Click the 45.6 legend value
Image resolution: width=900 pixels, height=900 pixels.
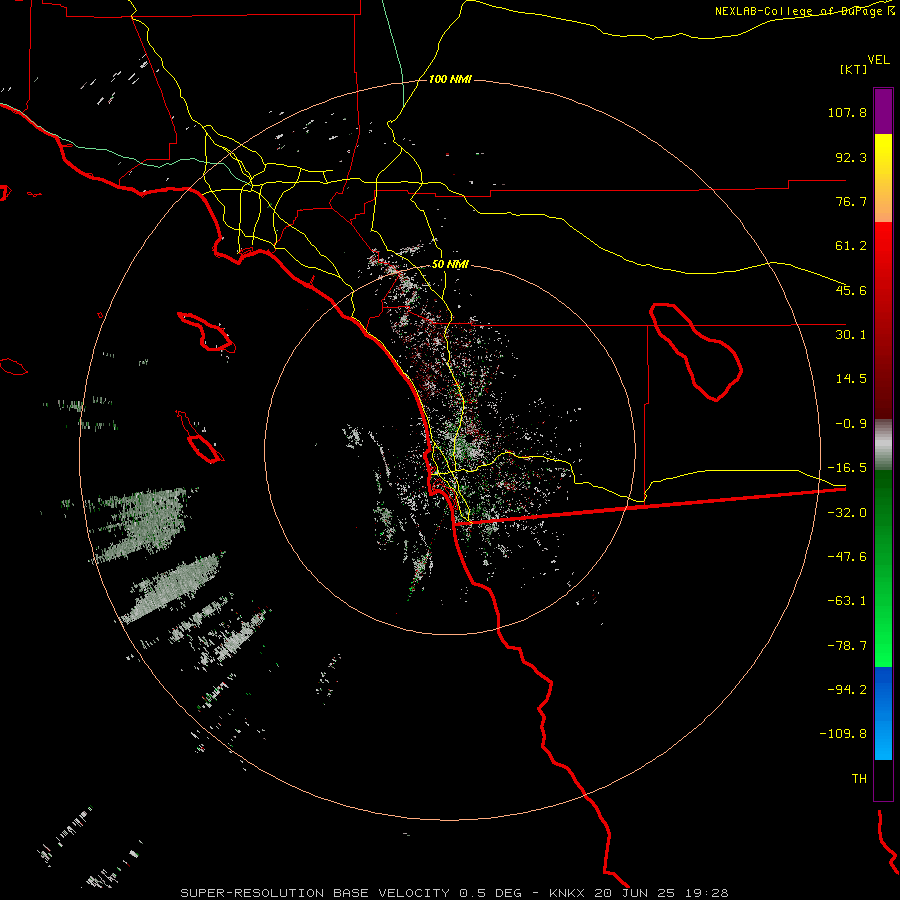[x=851, y=290]
